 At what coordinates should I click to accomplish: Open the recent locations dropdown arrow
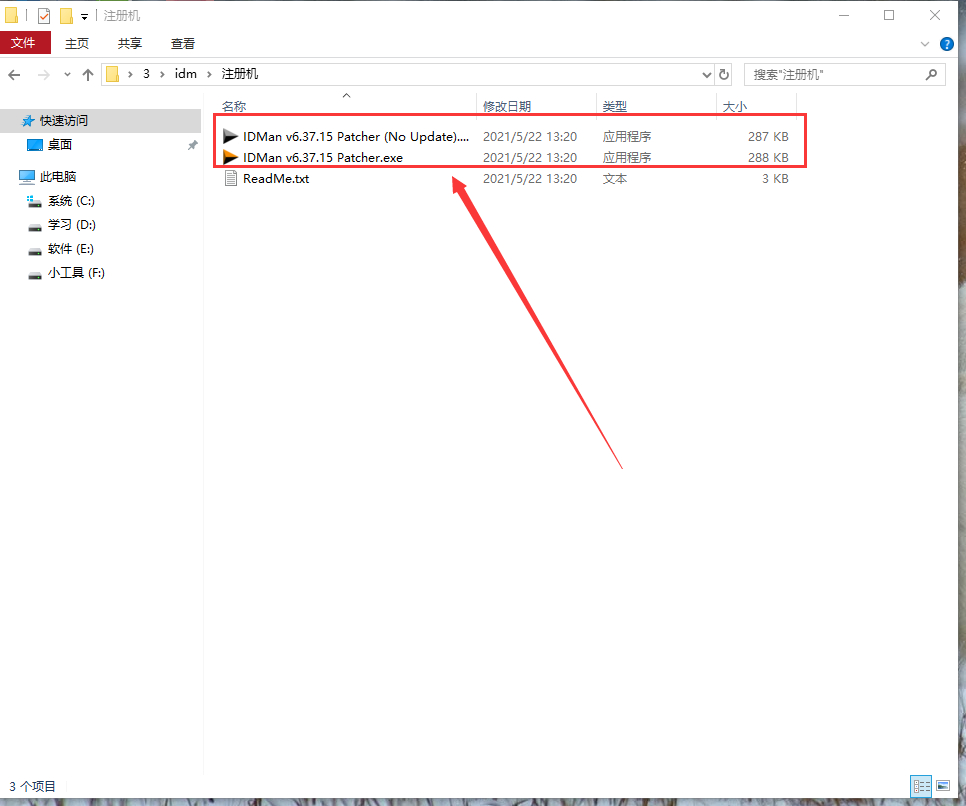pyautogui.click(x=67, y=75)
